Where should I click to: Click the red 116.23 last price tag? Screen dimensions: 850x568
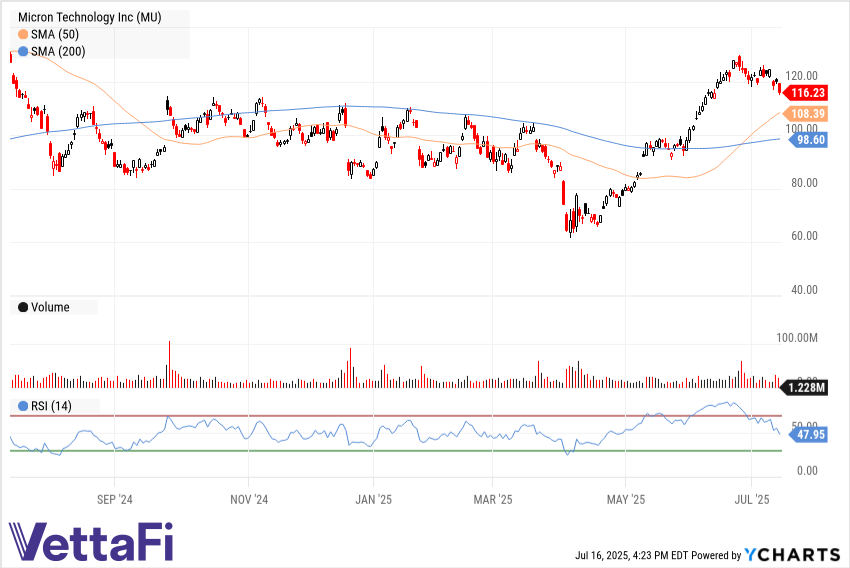[805, 93]
